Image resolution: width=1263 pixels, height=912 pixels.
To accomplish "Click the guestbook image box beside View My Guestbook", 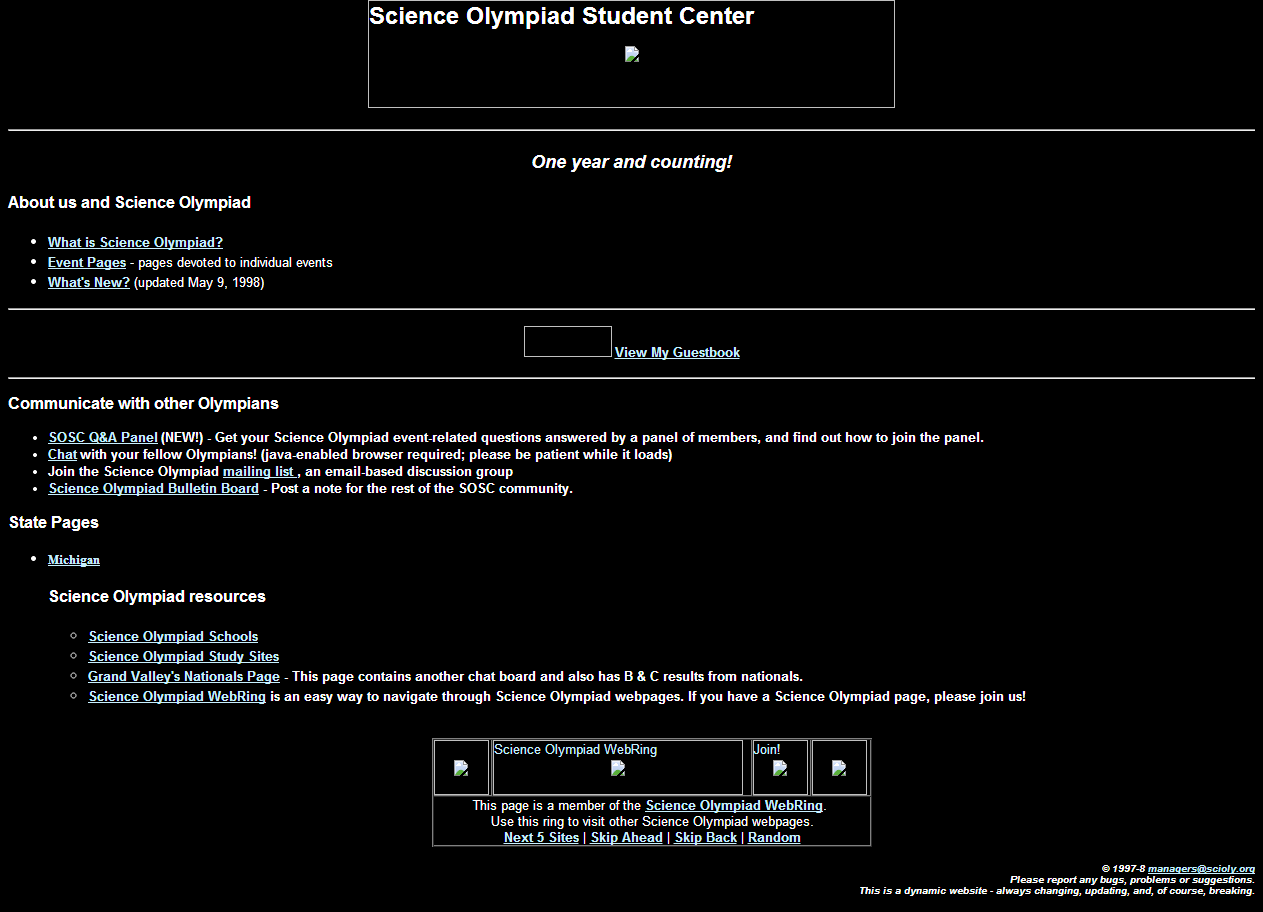I will pyautogui.click(x=567, y=341).
